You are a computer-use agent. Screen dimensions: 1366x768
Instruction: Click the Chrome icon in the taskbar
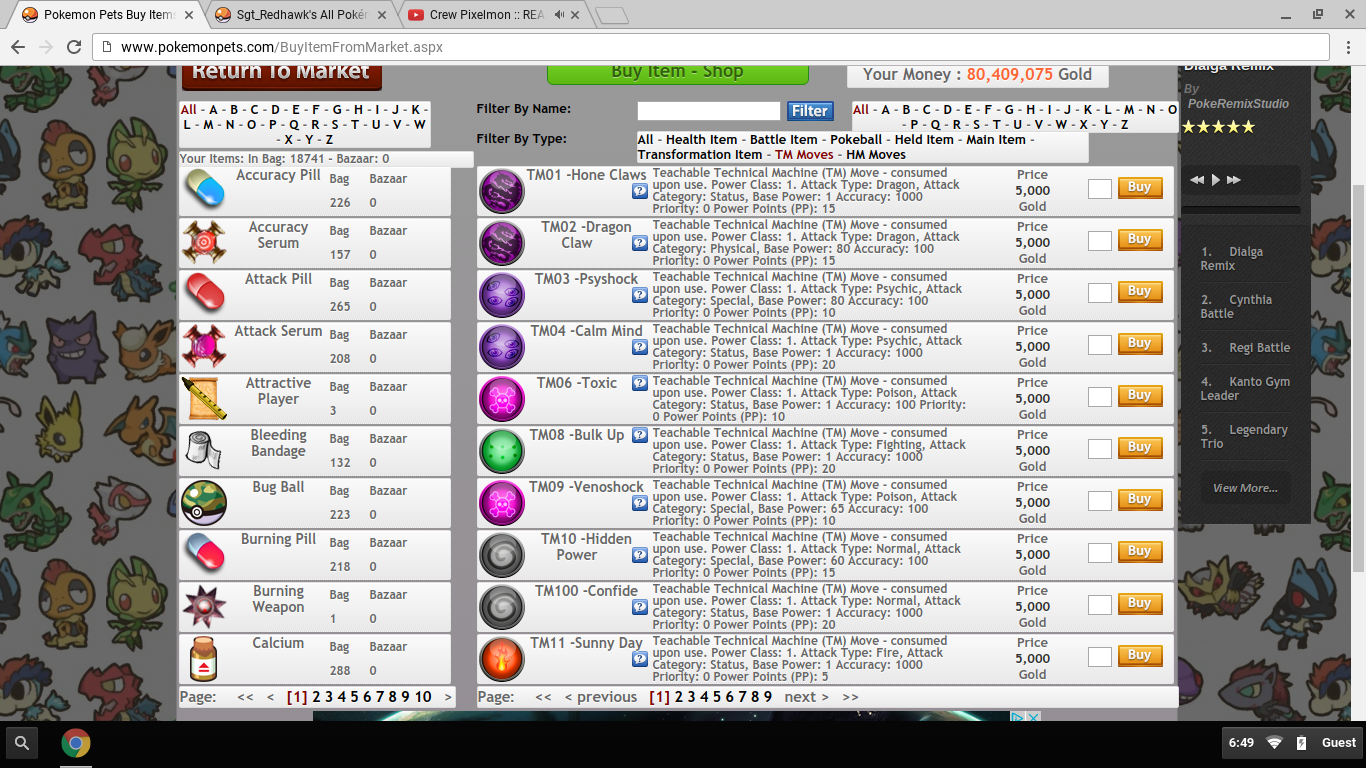click(76, 743)
